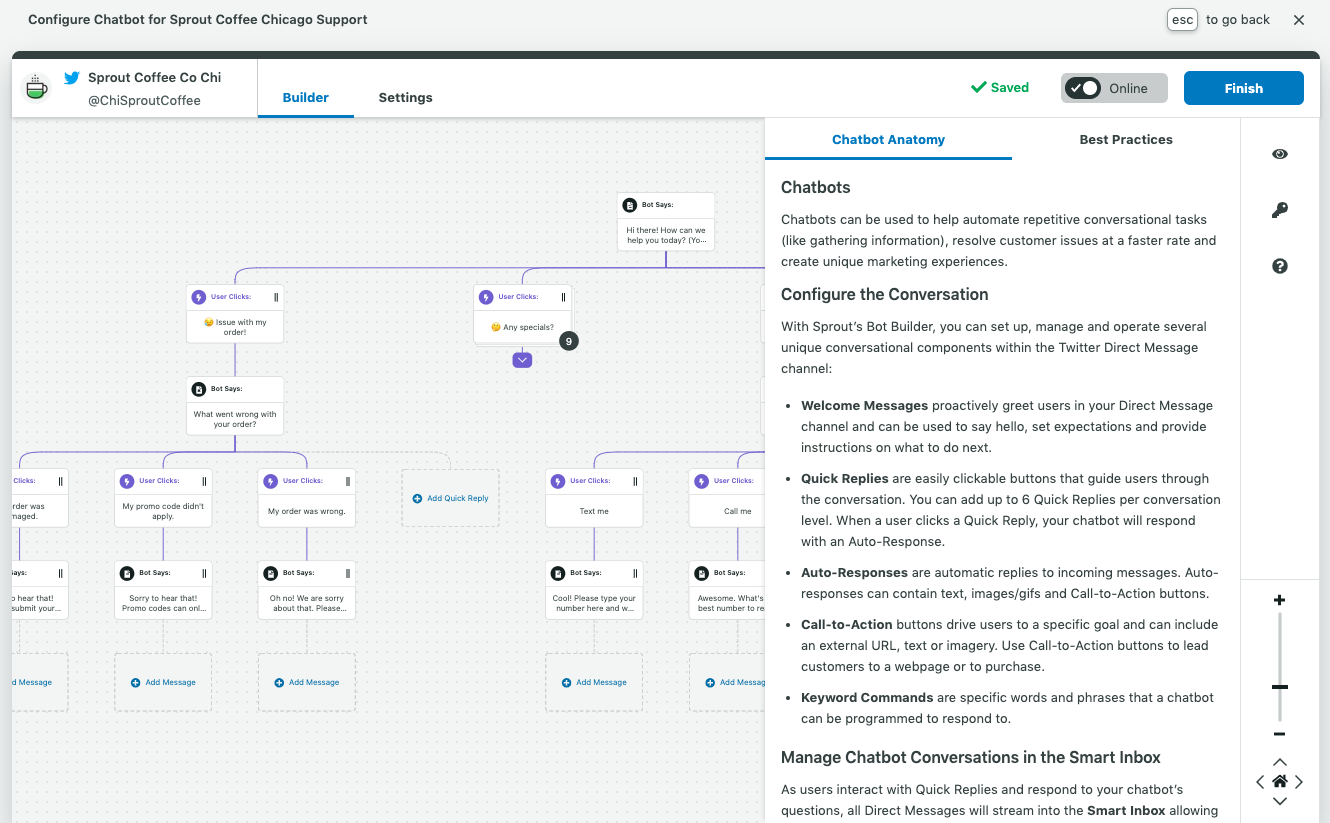Reset the canvas view with the home icon

click(x=1279, y=781)
